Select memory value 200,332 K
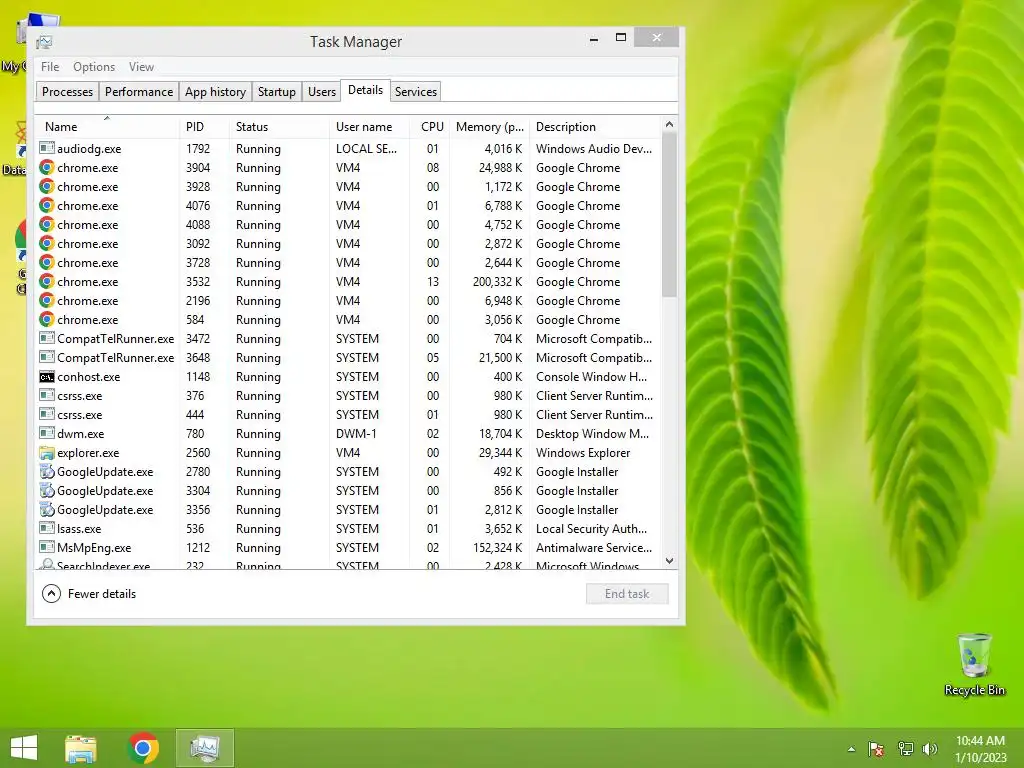 [497, 281]
